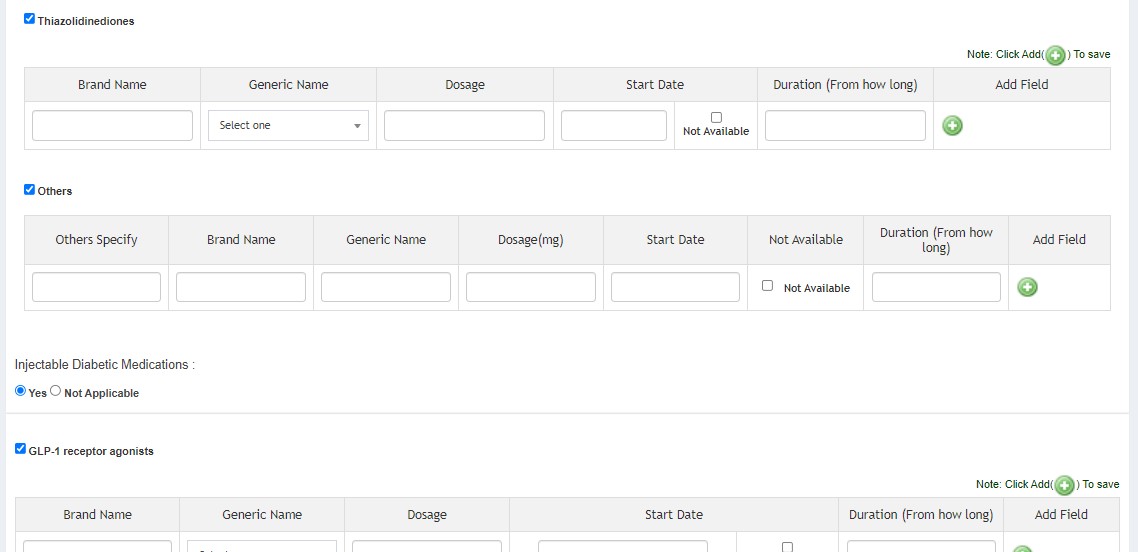Screen dimensions: 1138x552
Task: Open Thiazolidinediones Generic Name dropdown
Action: [x=288, y=126]
